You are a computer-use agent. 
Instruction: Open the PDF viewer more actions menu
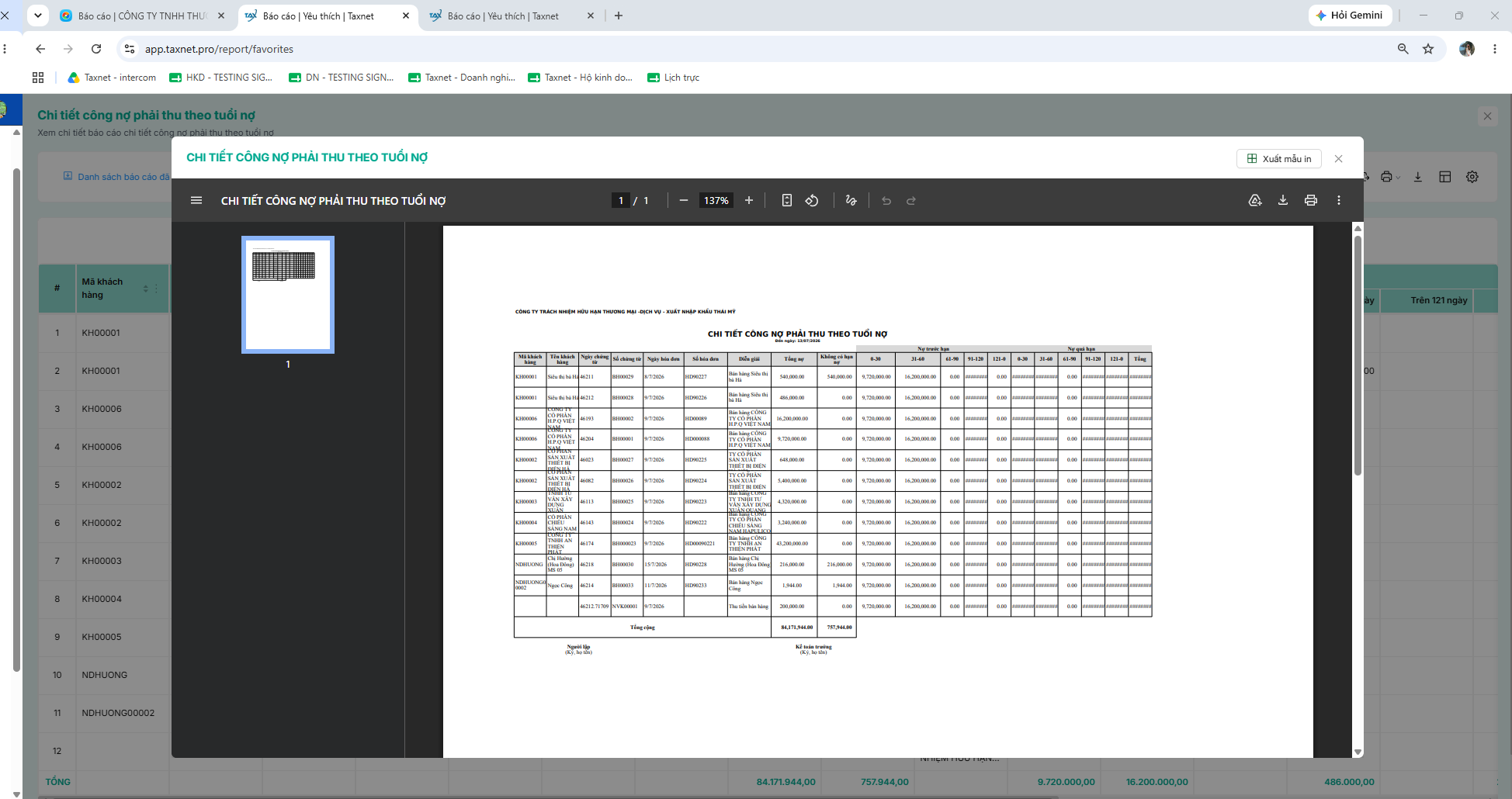point(1339,200)
